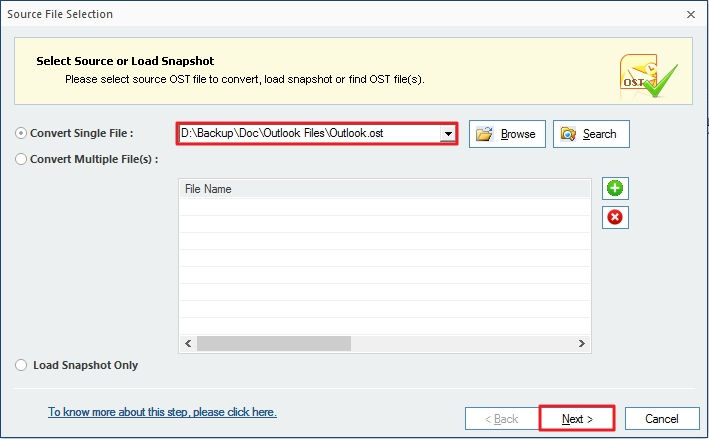The image size is (709, 439).
Task: Expand the source file path dropdown arrow
Action: (448, 134)
